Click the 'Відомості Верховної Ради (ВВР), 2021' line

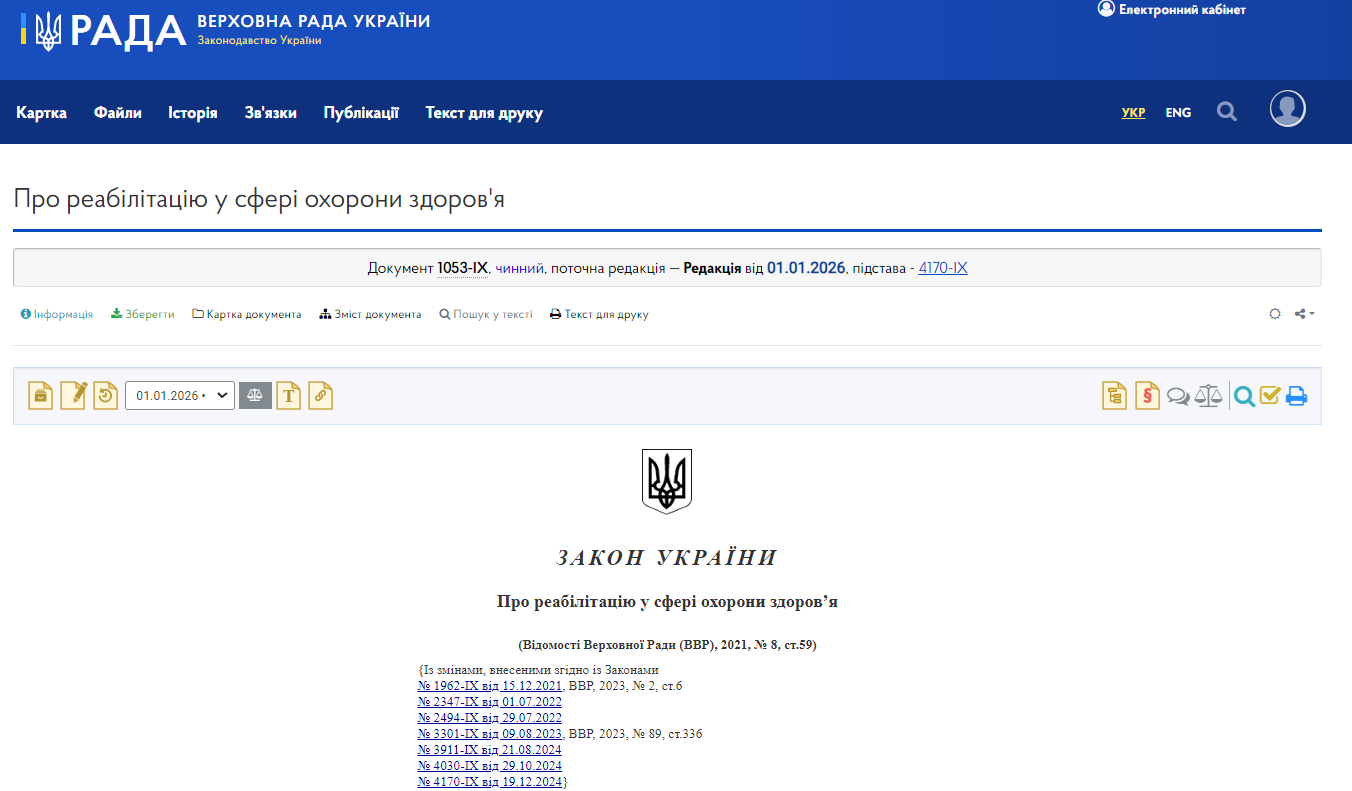(667, 645)
